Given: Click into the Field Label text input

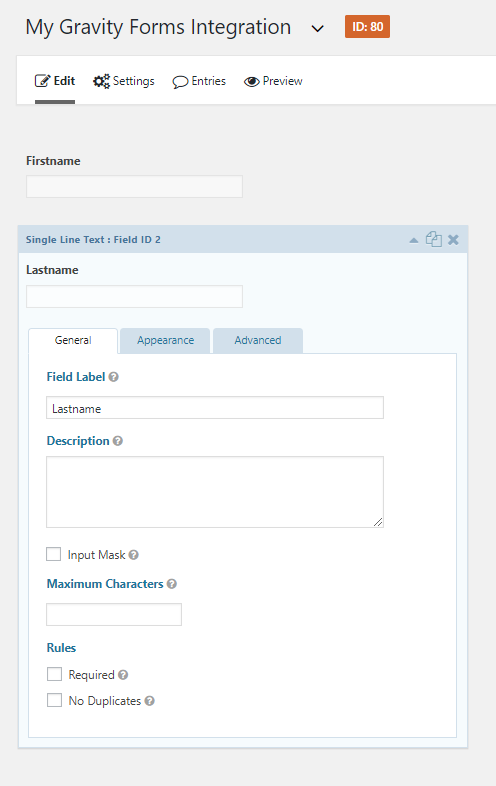Looking at the screenshot, I should [x=215, y=408].
